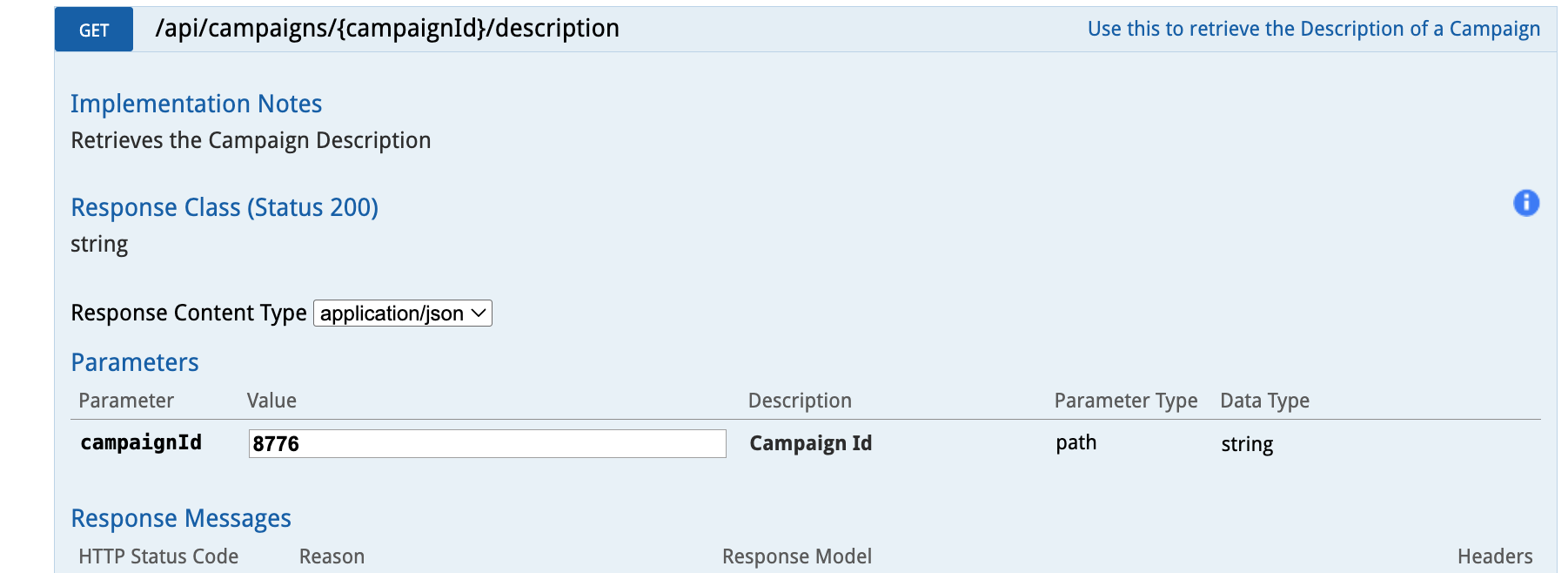This screenshot has height=573, width=1568.
Task: Click the Response Class (Status 200) heading
Action: coord(224,207)
